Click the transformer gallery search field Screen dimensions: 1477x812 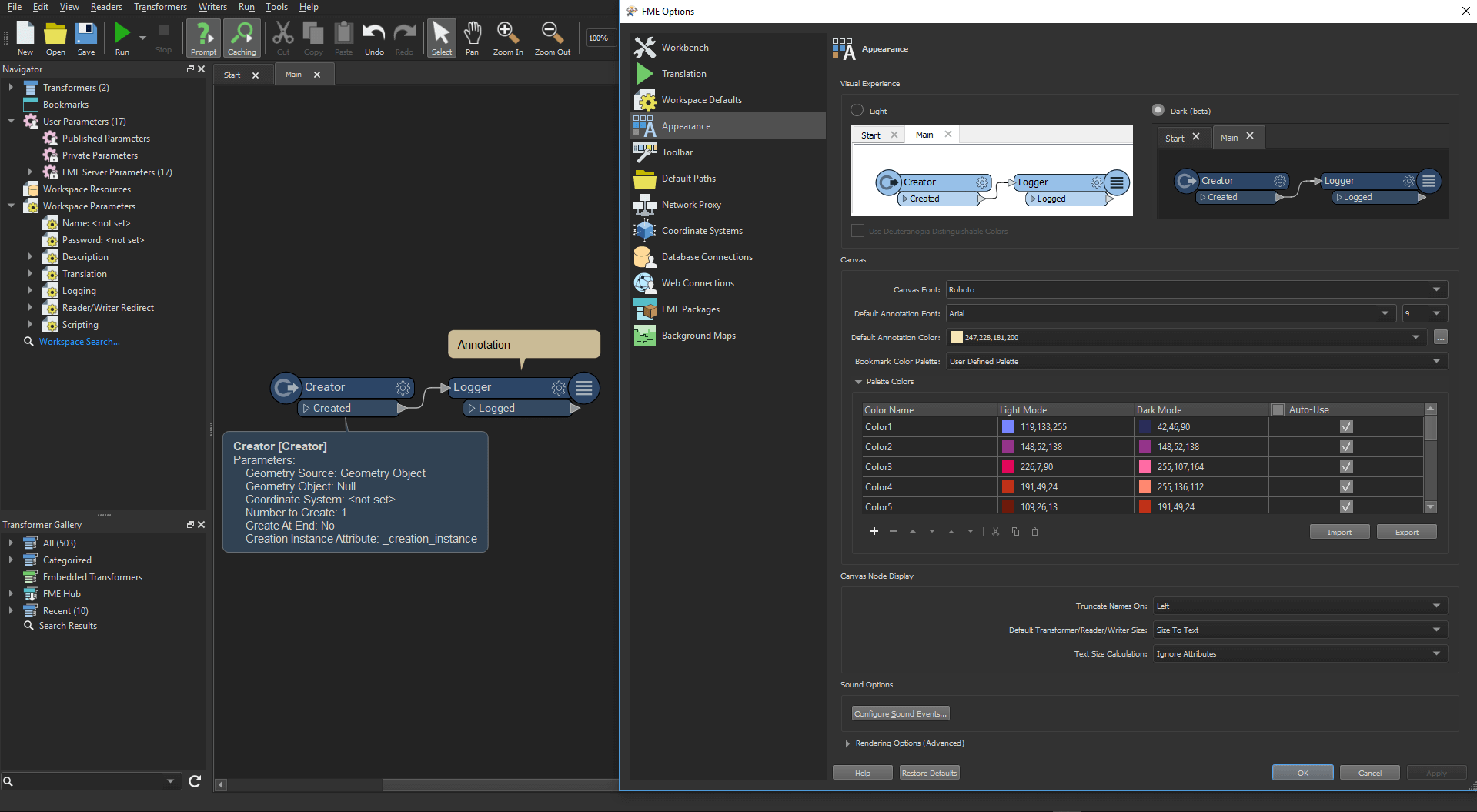coord(91,781)
